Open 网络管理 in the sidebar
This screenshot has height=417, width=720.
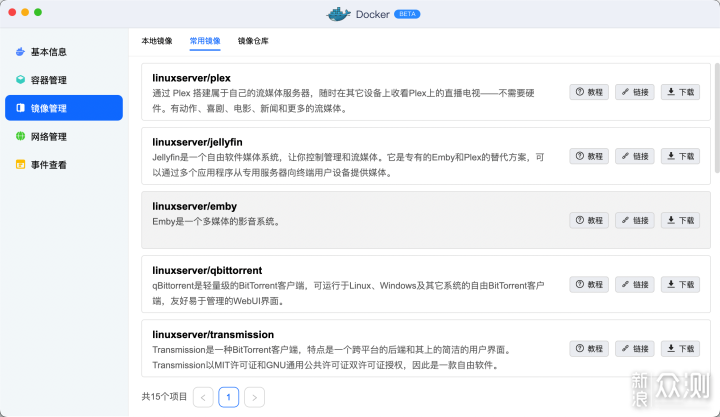tap(64, 136)
